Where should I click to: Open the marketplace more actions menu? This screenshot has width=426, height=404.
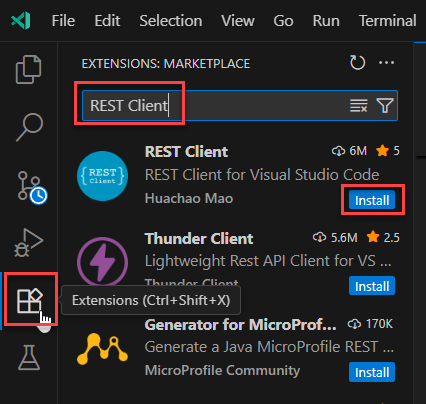pos(387,63)
